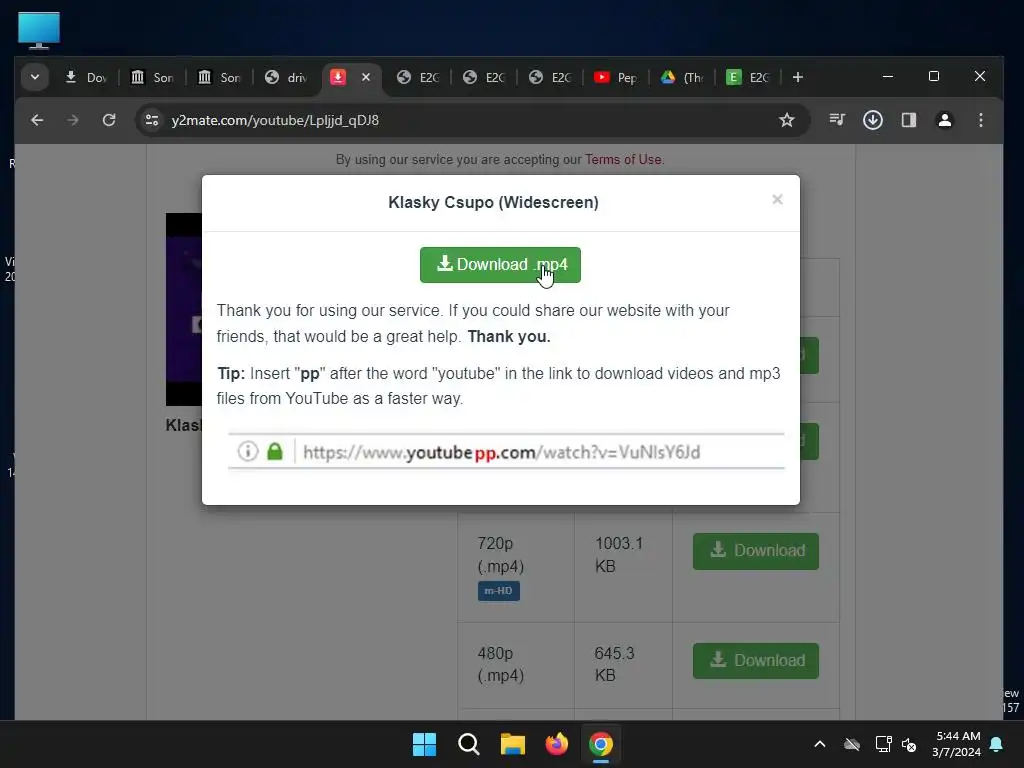This screenshot has height=768, width=1024.
Task: Click the video thumbnail behind the dialog
Action: (184, 310)
